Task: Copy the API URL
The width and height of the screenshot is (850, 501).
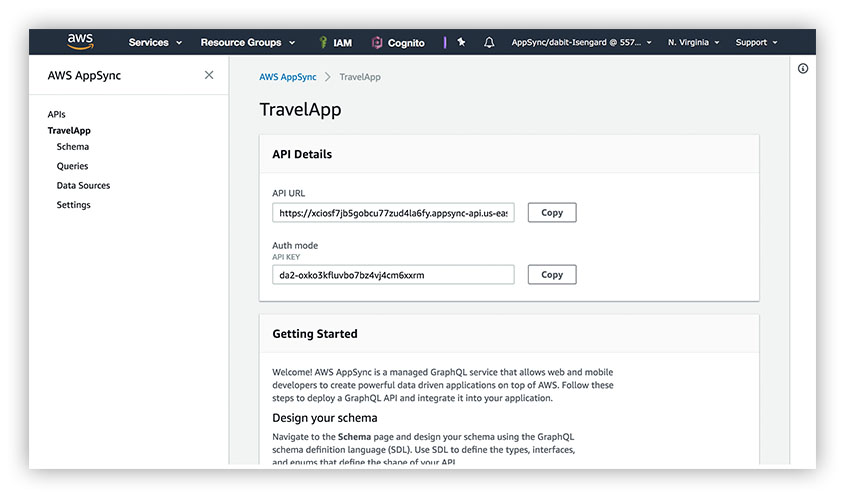Action: 552,213
